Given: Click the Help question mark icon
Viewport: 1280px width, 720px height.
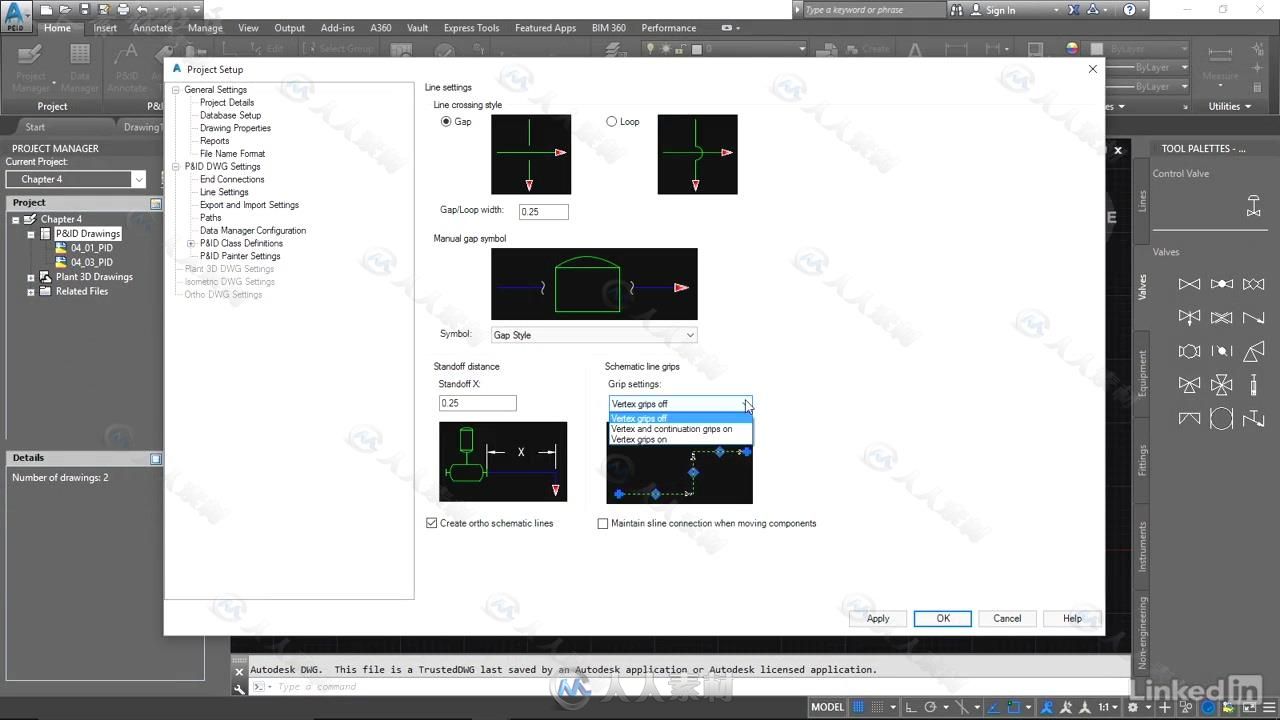Looking at the screenshot, I should [x=1130, y=10].
